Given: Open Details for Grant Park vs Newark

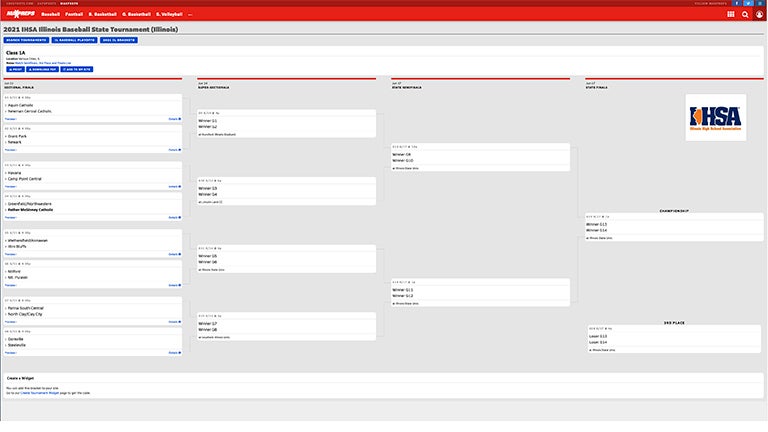Looking at the screenshot, I should (x=174, y=150).
